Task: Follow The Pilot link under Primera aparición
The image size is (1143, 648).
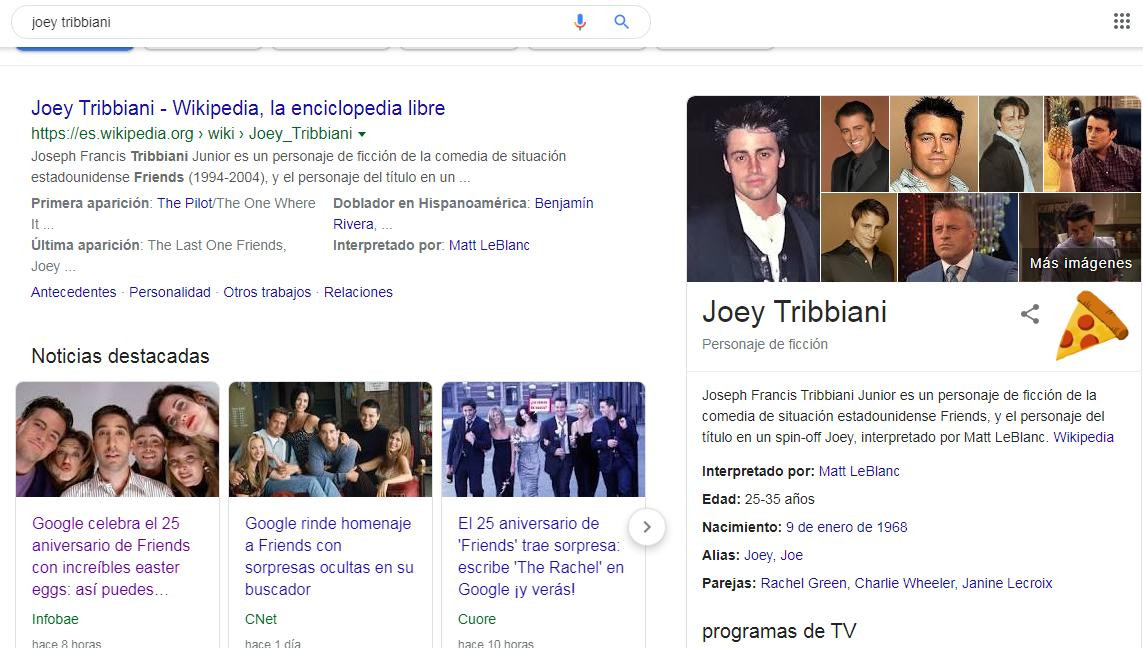Action: [184, 203]
